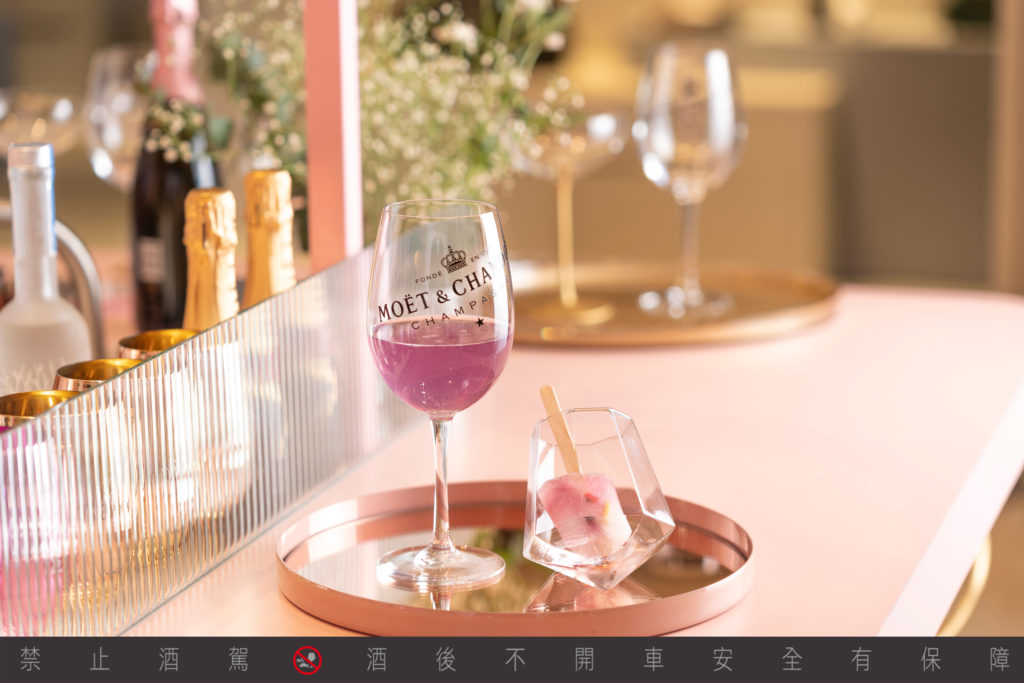This screenshot has width=1024, height=683.
Task: Click the character '駕' in the banner
Action: coord(238,659)
